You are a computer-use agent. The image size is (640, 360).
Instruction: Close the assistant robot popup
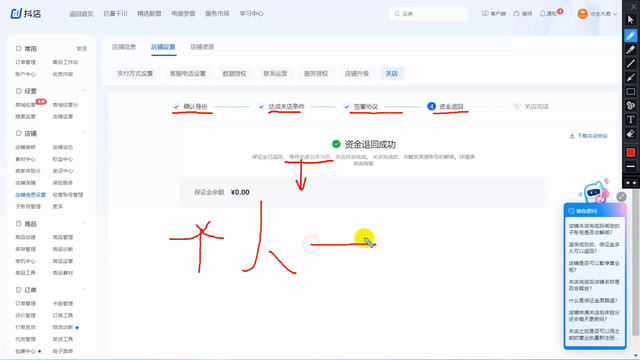pos(621,197)
